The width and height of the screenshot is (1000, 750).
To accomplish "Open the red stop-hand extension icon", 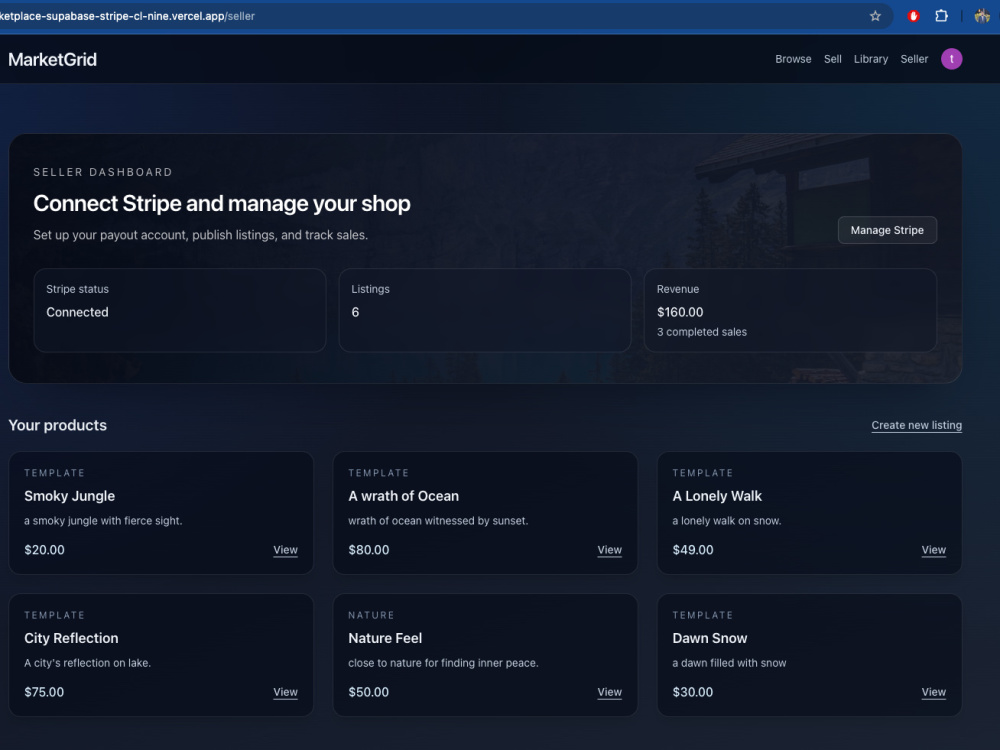I will 913,16.
